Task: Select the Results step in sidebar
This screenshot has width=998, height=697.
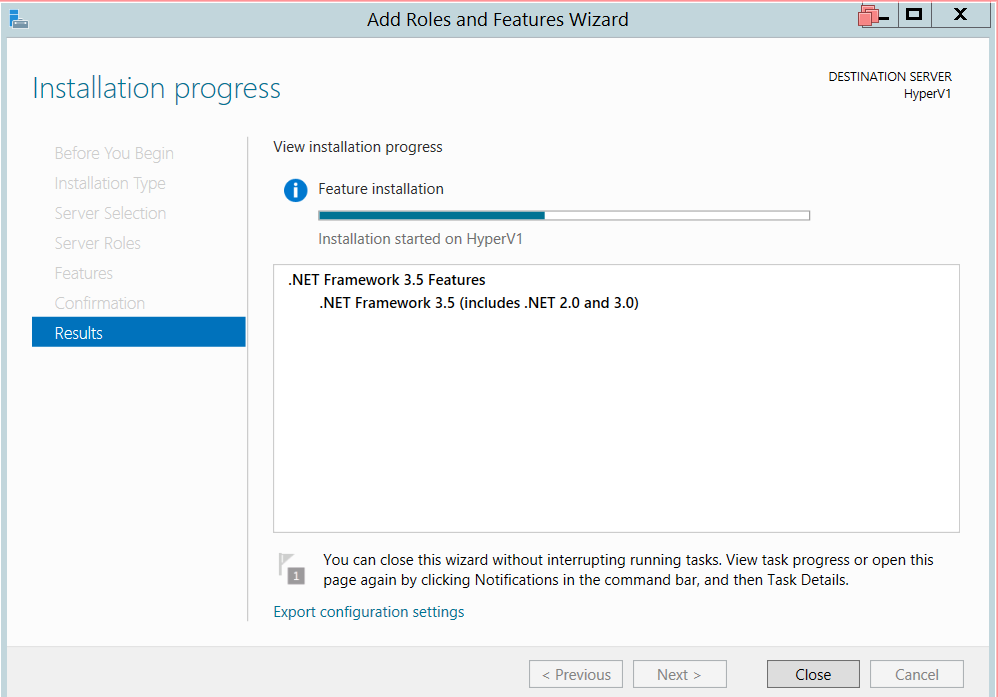Action: tap(139, 332)
